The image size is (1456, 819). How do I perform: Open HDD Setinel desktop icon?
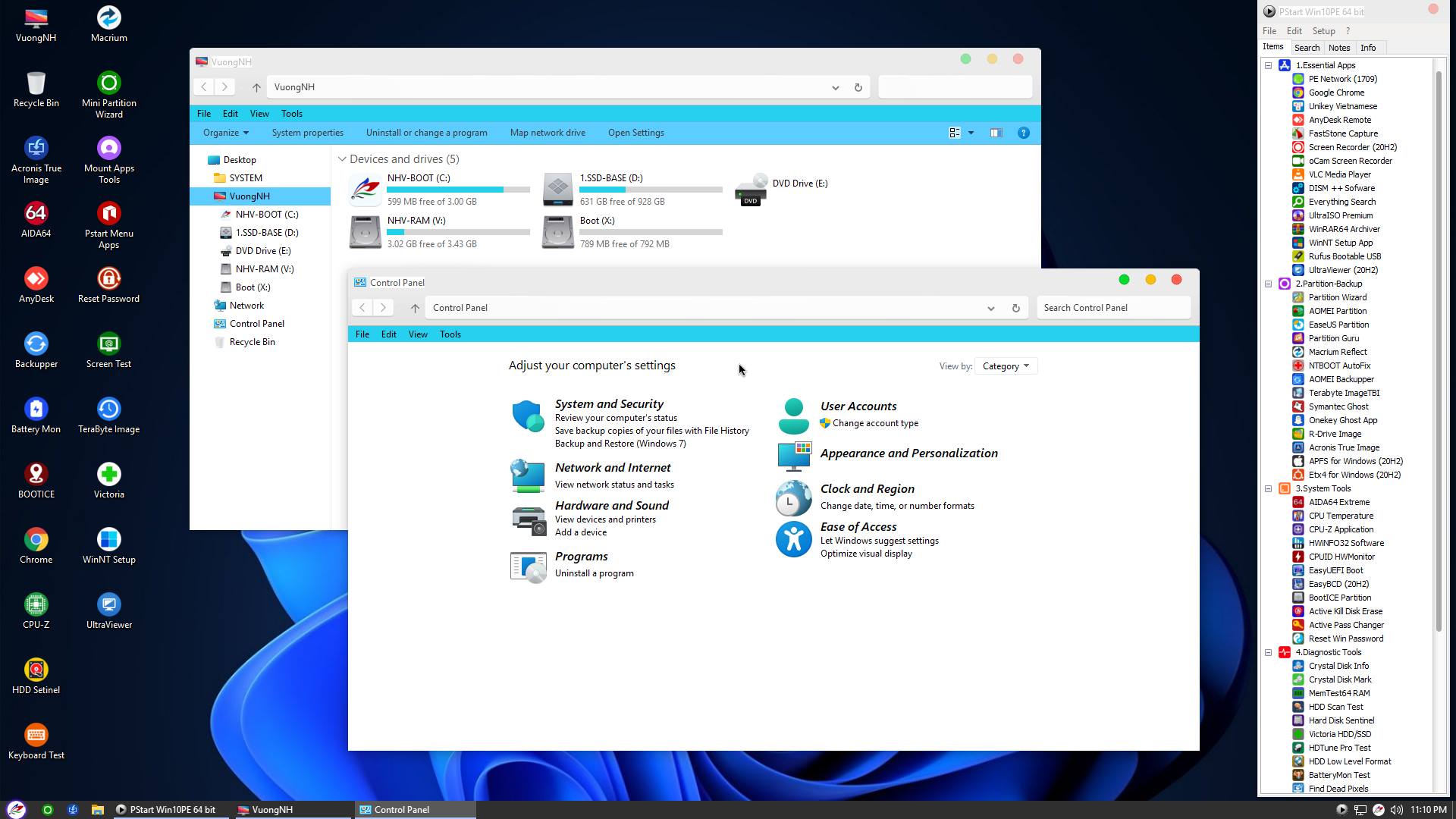click(x=36, y=676)
